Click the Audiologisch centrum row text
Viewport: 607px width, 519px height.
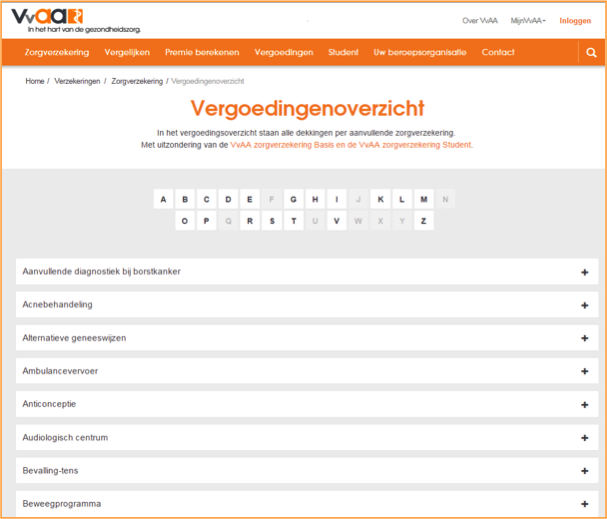[65, 437]
